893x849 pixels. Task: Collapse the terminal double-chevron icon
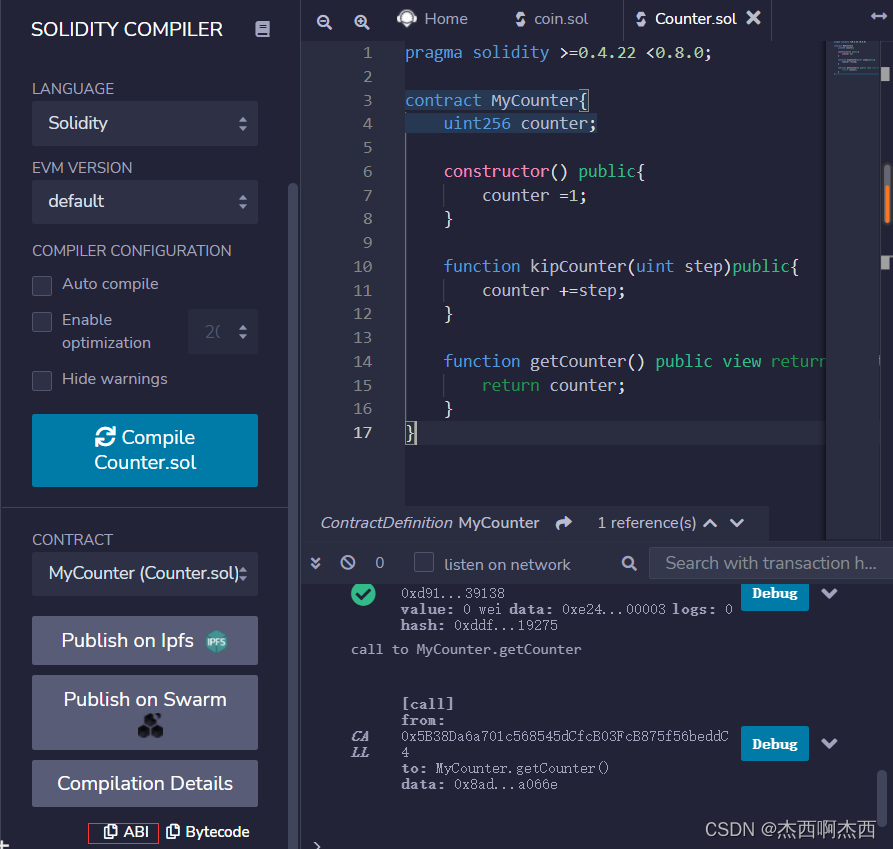click(x=316, y=563)
